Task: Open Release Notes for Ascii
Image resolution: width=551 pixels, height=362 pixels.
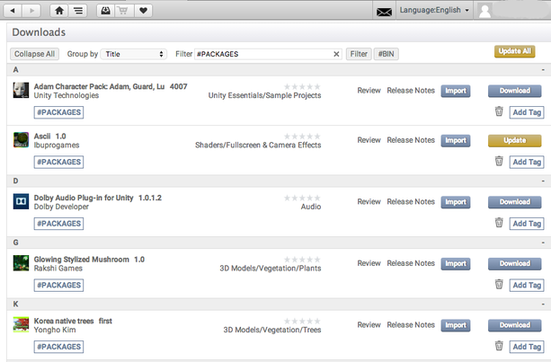Action: [411, 140]
